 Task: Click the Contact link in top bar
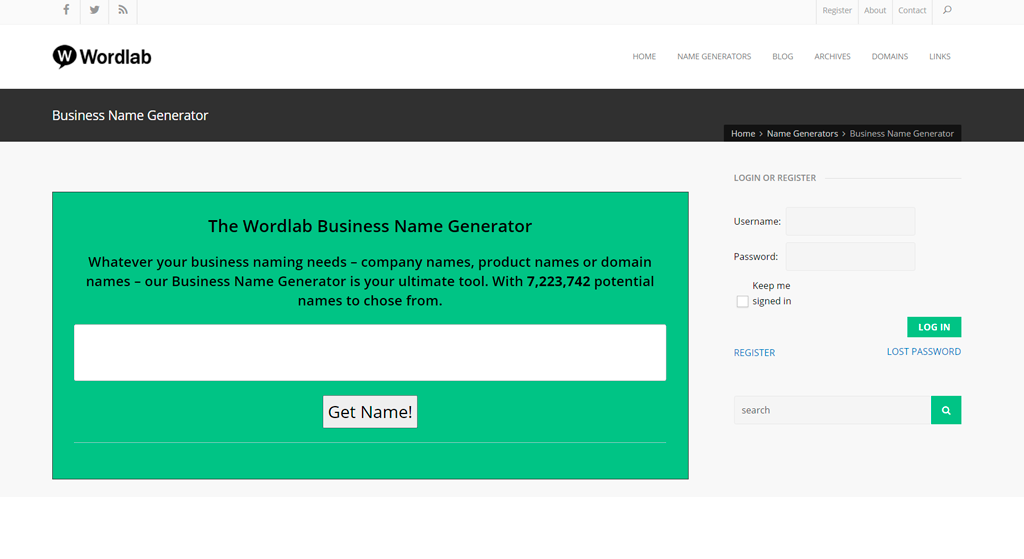coord(912,10)
